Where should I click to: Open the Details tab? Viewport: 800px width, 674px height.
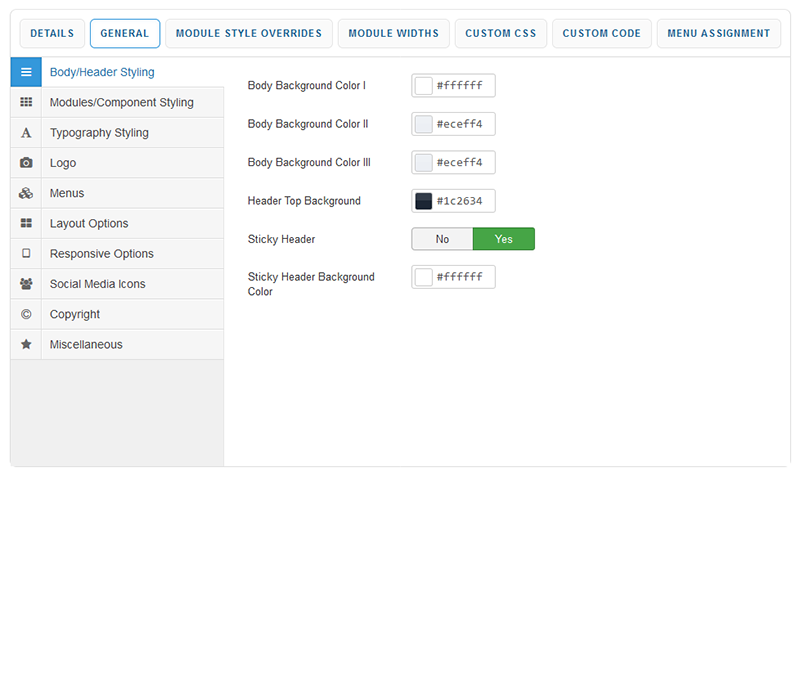[52, 33]
